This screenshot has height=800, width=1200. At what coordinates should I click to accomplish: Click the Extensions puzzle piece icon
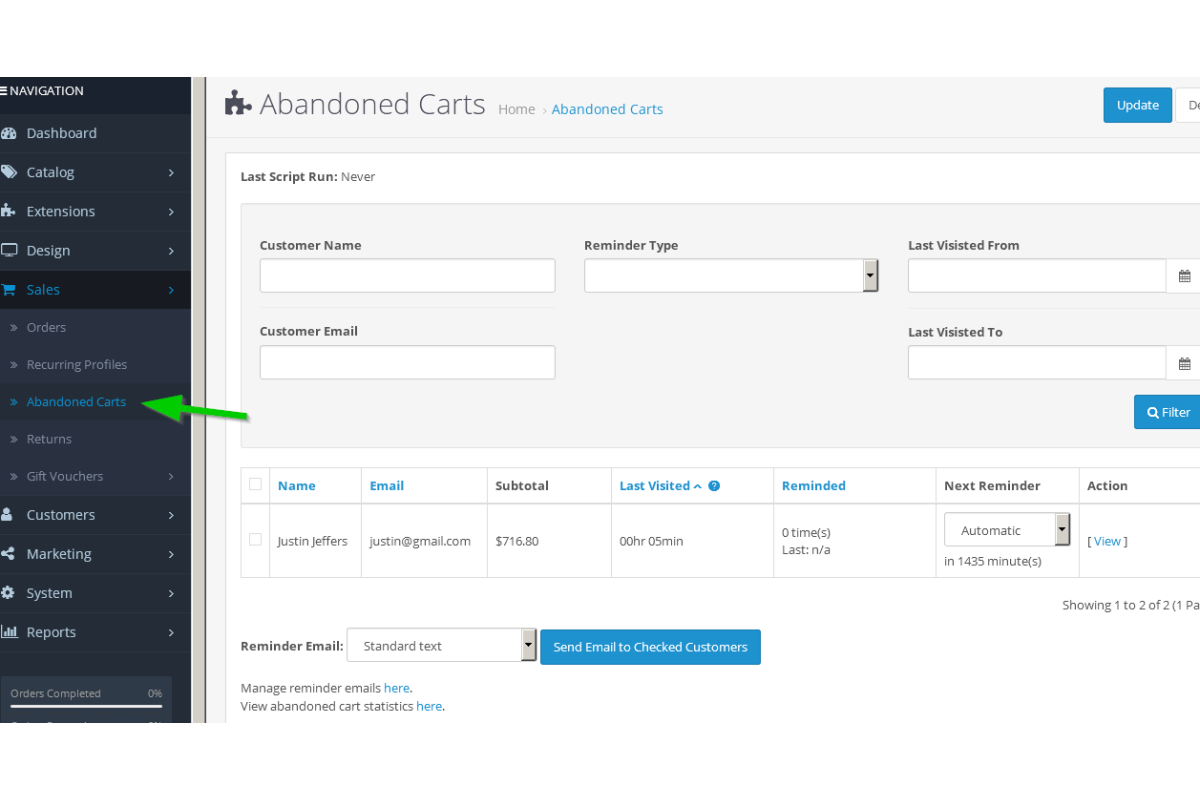(9, 211)
